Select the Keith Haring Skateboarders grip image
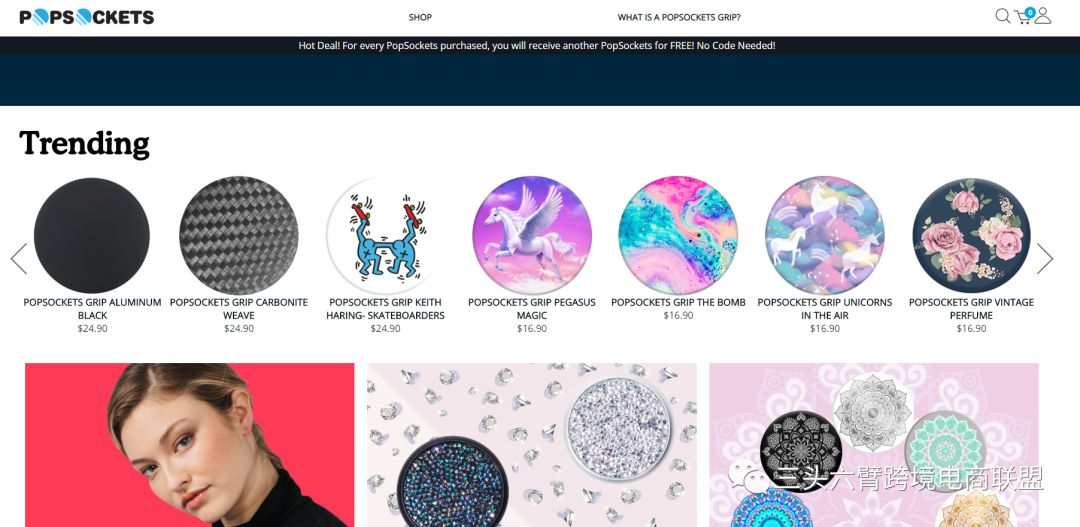1080x527 pixels. pyautogui.click(x=385, y=236)
